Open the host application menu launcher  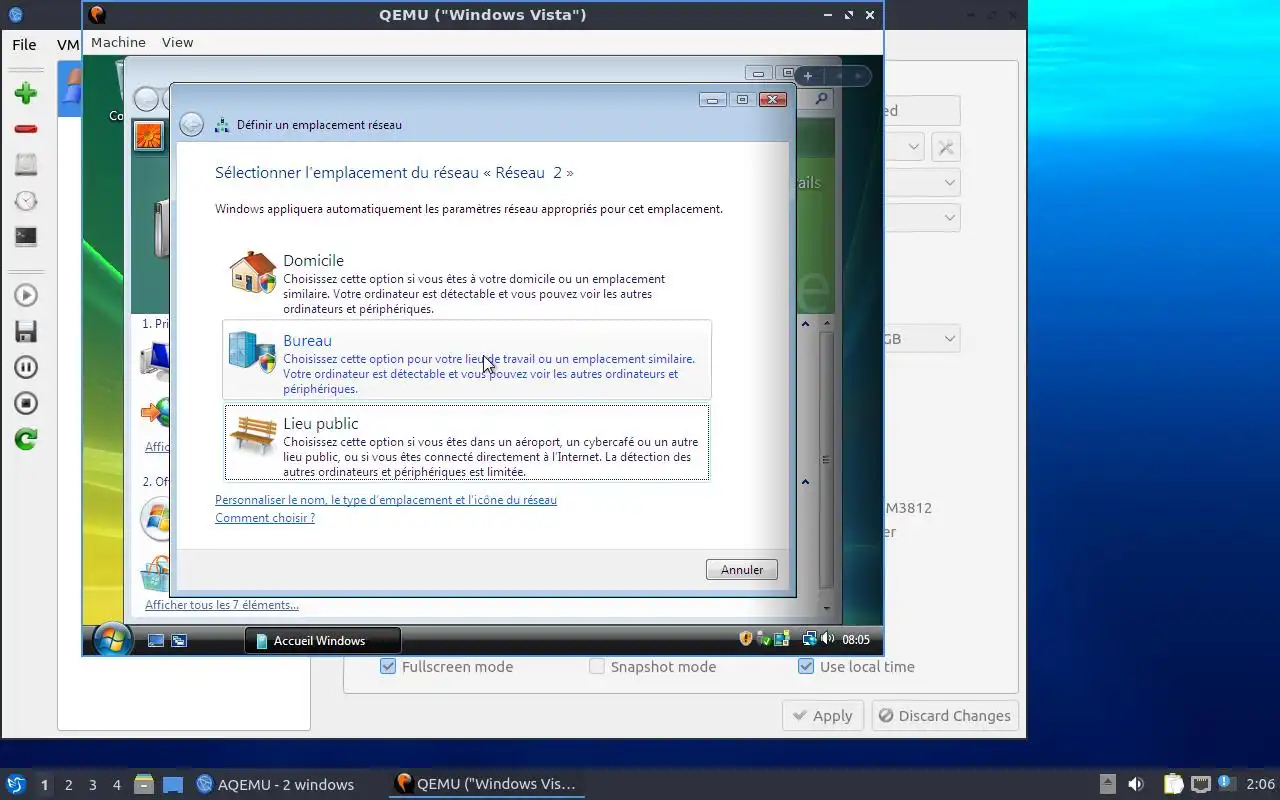tap(15, 785)
